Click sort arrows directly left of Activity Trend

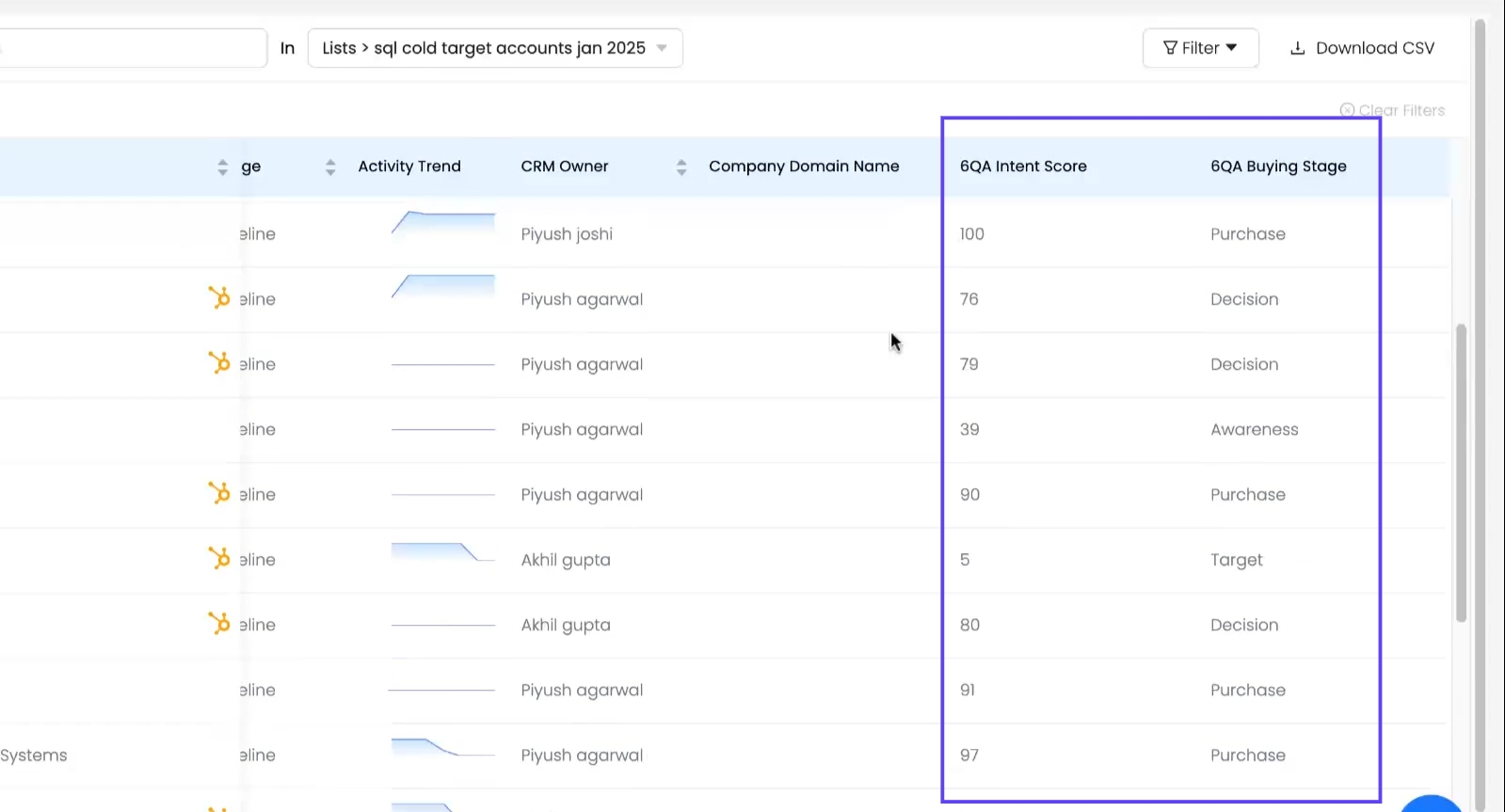(330, 167)
